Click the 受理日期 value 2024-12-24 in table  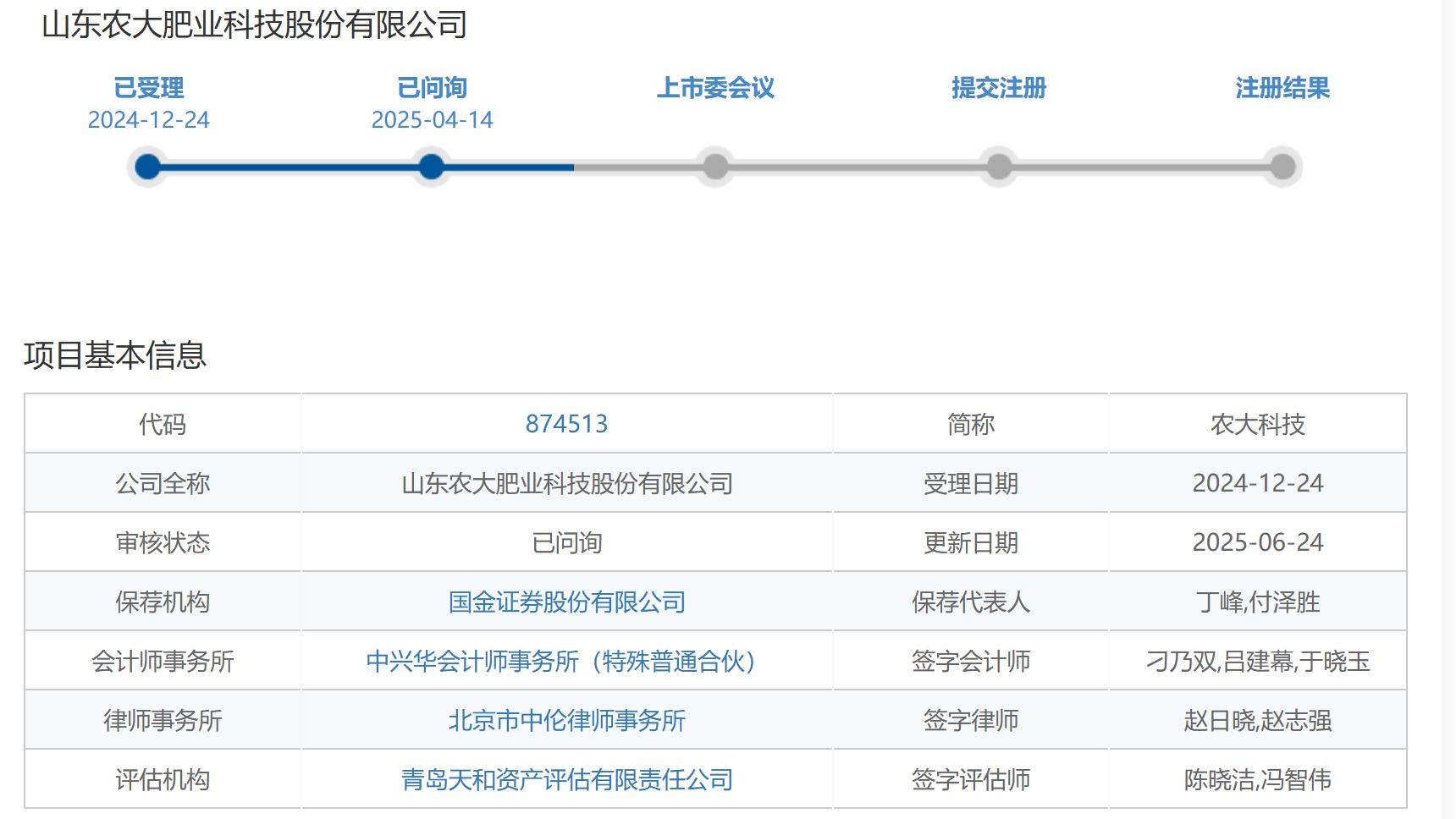[1258, 483]
